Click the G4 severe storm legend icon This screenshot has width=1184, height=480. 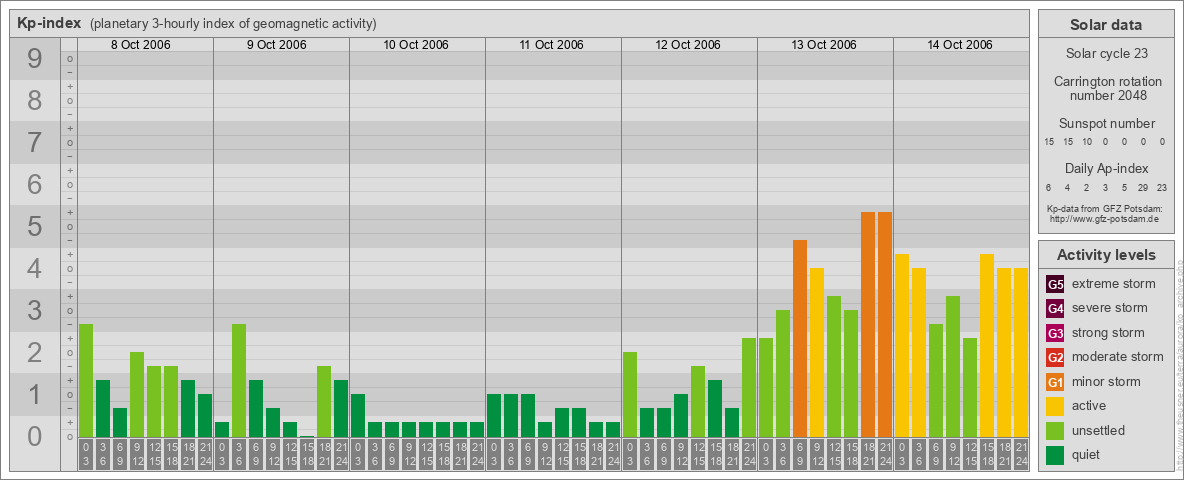click(1055, 309)
